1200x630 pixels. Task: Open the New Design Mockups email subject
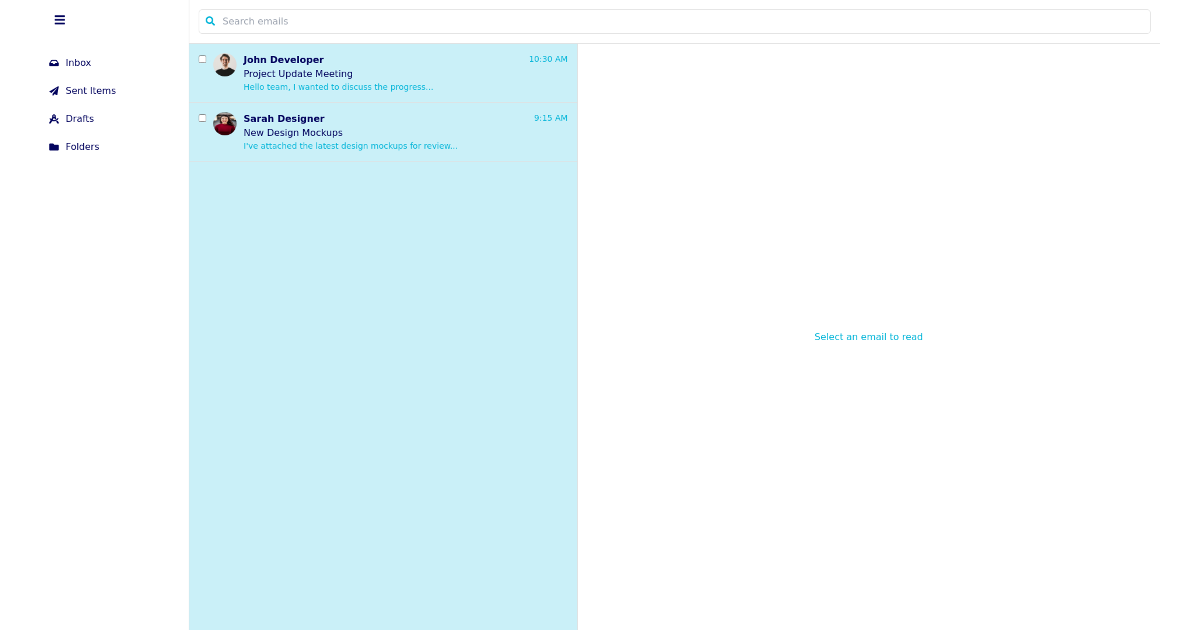click(x=293, y=133)
